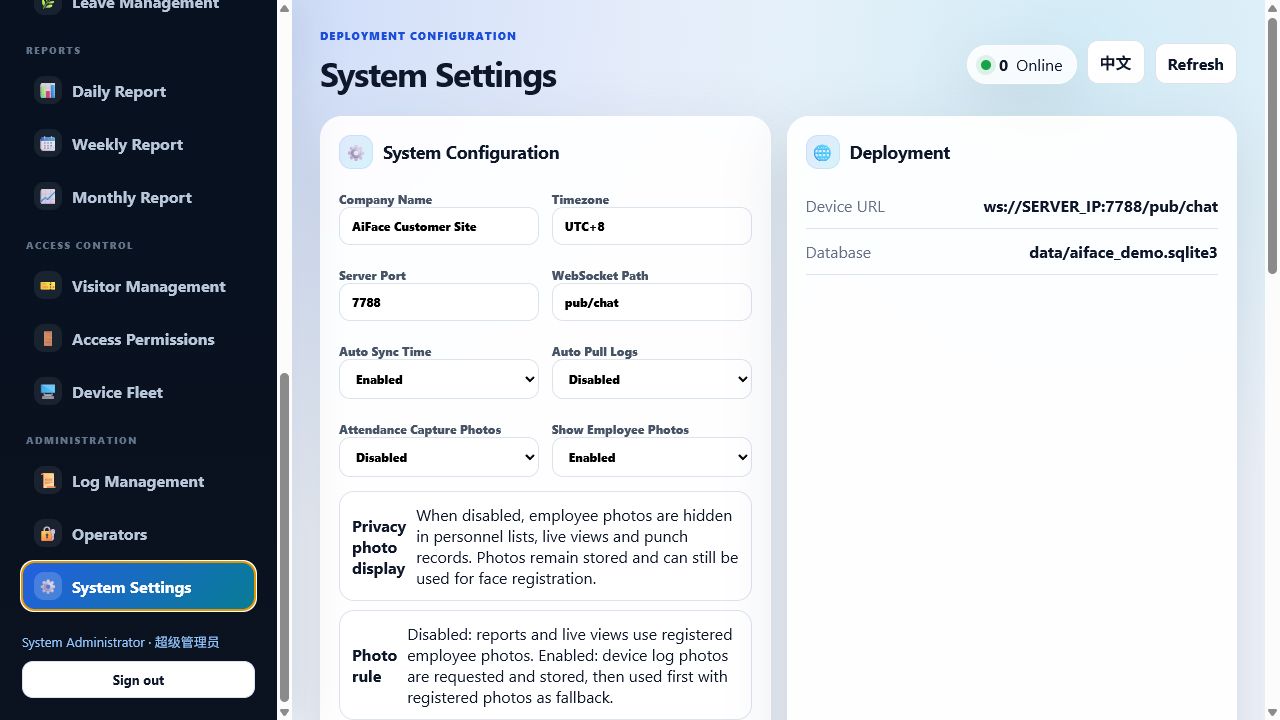The height and width of the screenshot is (720, 1280).
Task: Click the Database value data/aiface_demo.sqlite3
Action: click(1123, 252)
